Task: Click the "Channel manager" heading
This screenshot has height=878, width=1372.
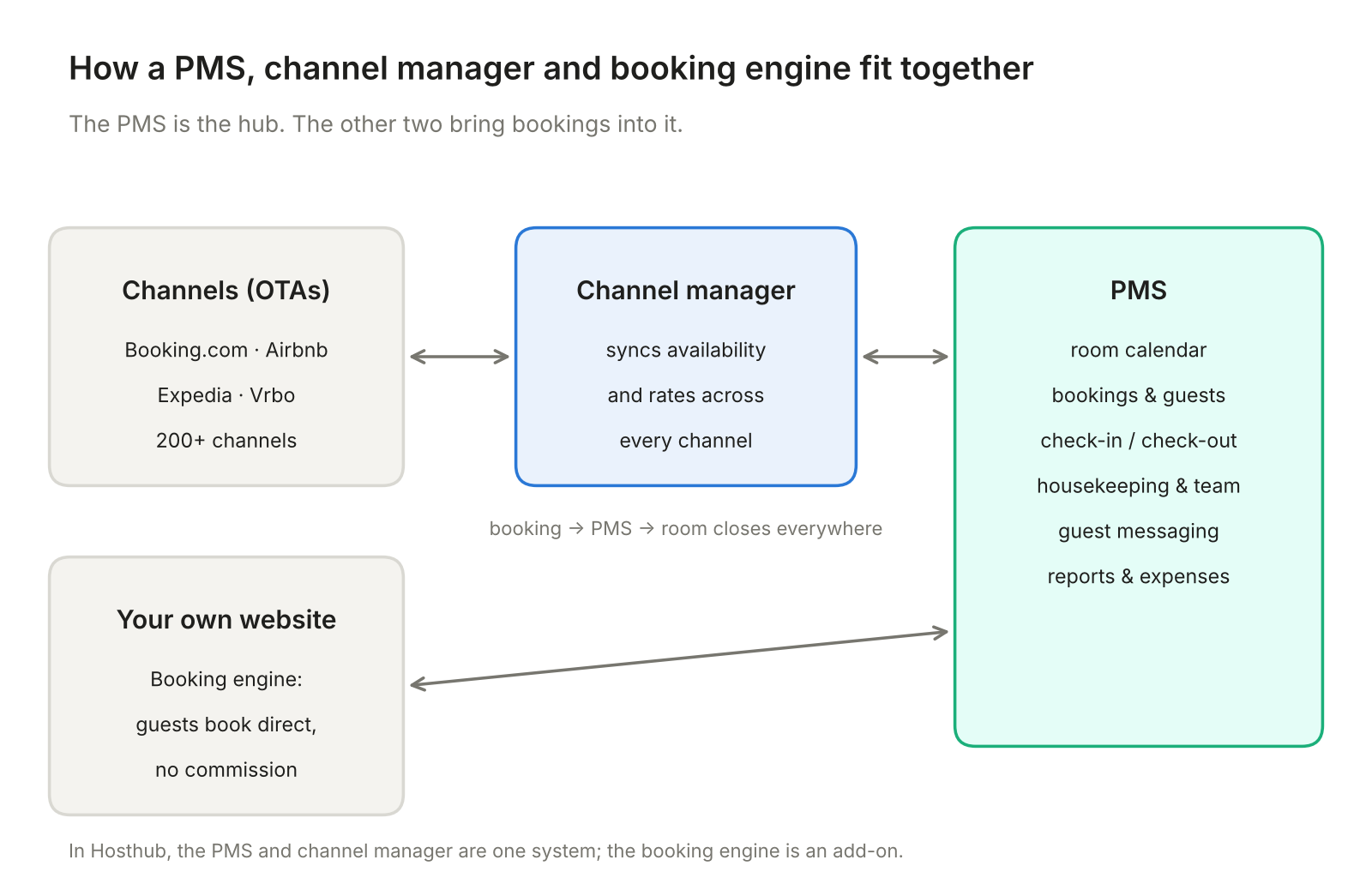Action: tap(686, 291)
